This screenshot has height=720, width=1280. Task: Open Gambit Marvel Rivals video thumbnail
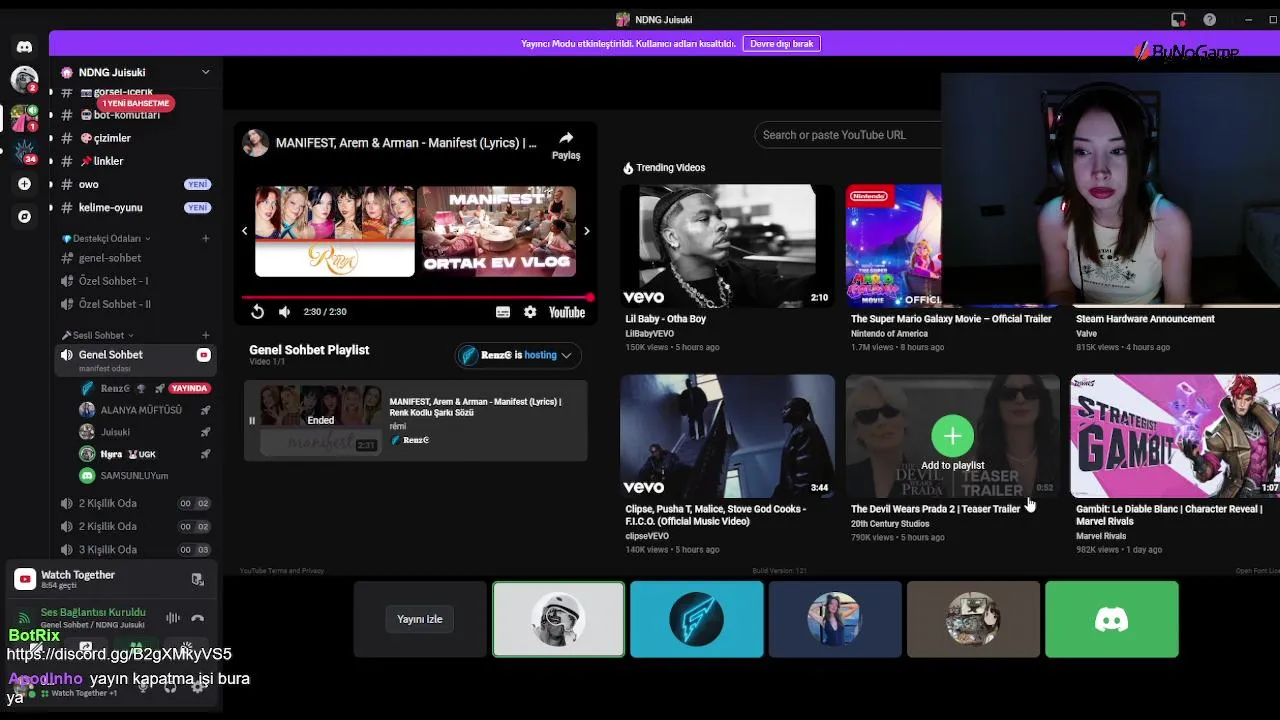pos(1175,436)
